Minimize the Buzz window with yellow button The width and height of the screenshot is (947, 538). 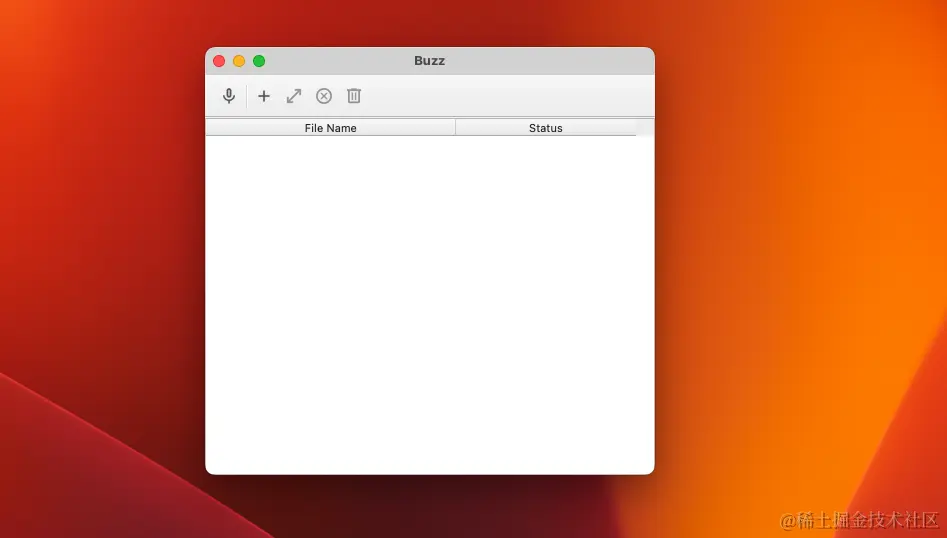coord(239,61)
